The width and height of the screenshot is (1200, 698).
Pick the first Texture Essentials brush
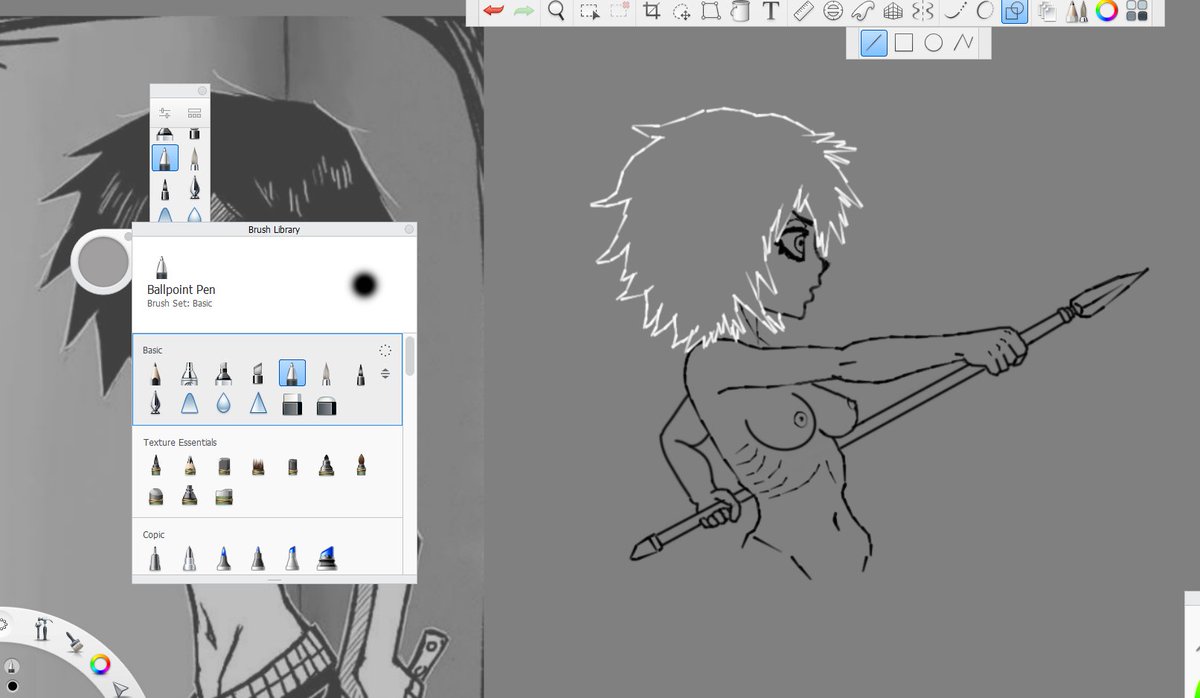(x=155, y=466)
